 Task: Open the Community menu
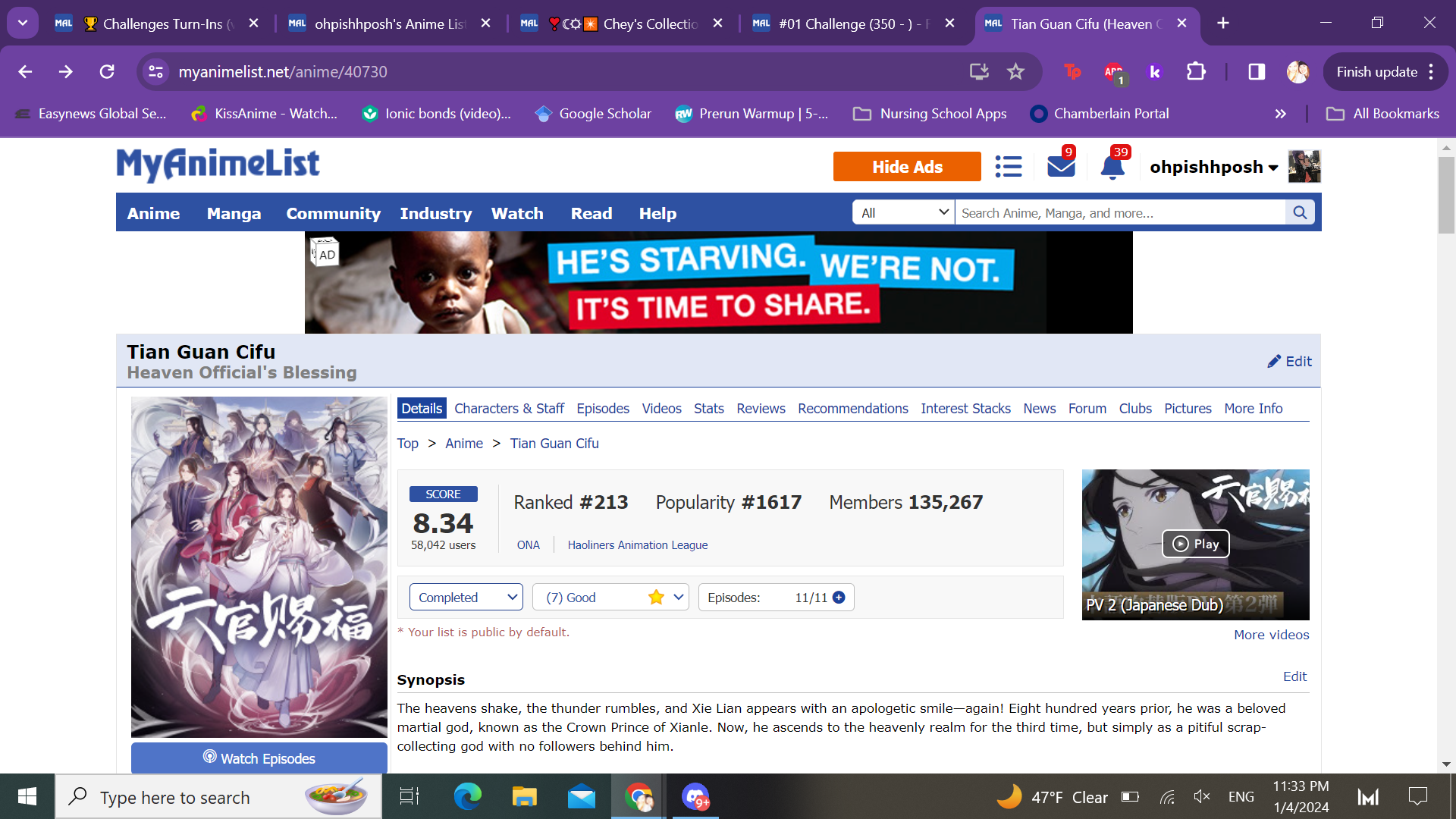pyautogui.click(x=333, y=213)
